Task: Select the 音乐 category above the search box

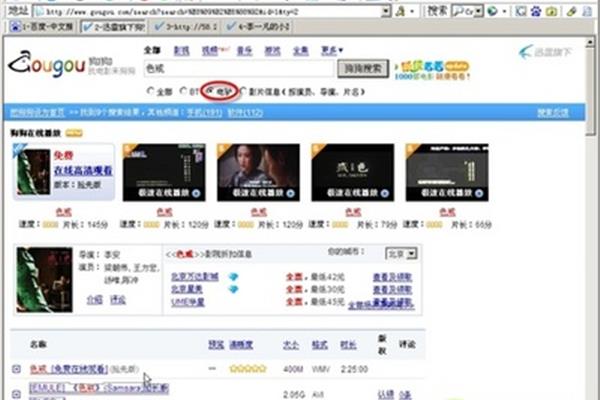Action: (x=244, y=50)
